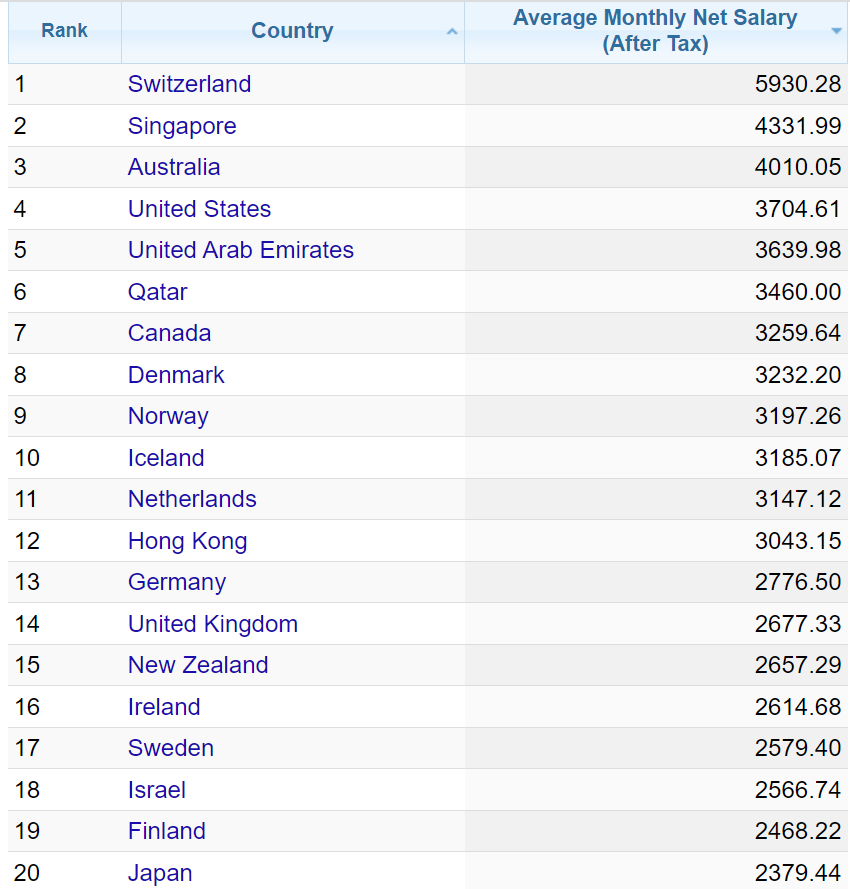This screenshot has height=889, width=850.
Task: Open the Switzerland country link
Action: point(189,84)
